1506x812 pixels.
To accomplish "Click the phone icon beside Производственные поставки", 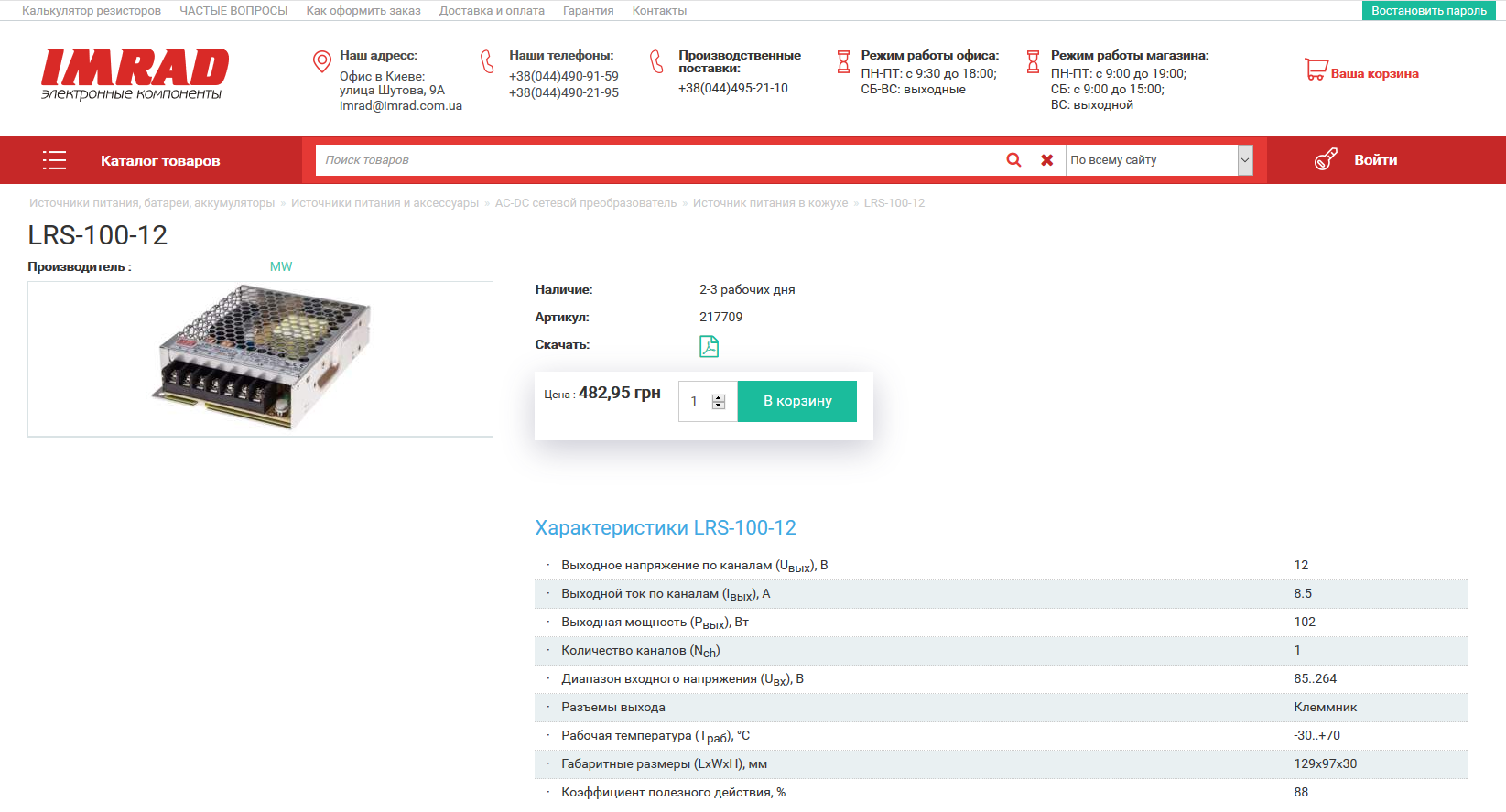I will 656,61.
